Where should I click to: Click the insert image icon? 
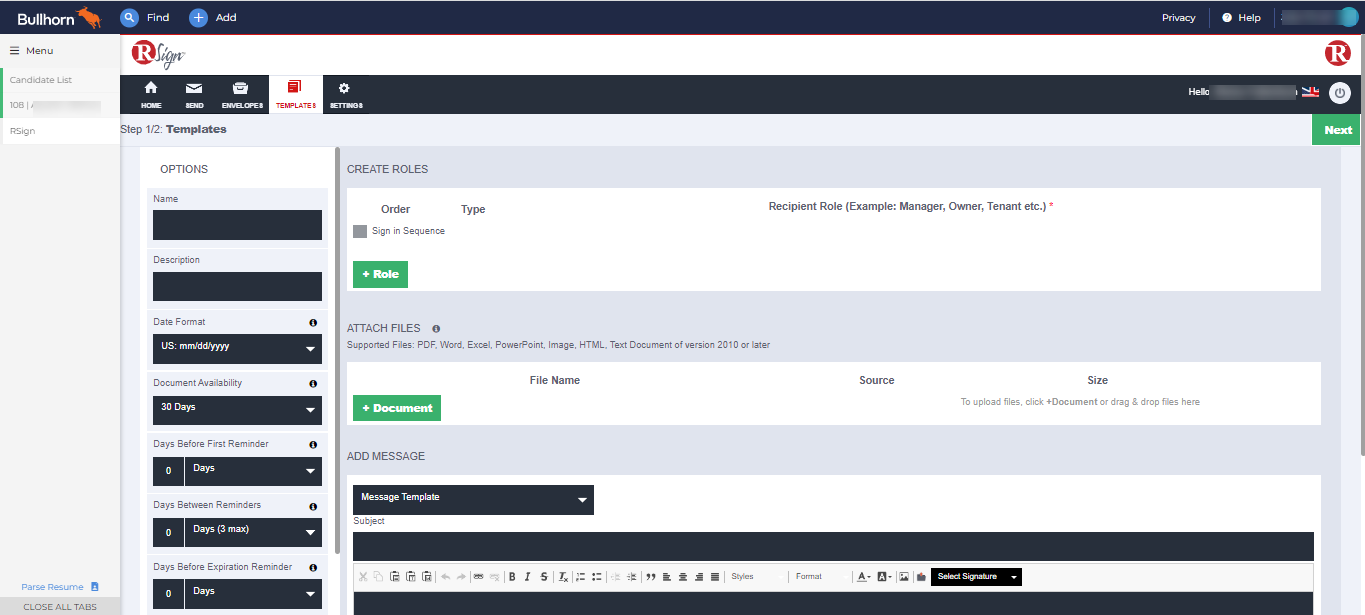point(904,577)
